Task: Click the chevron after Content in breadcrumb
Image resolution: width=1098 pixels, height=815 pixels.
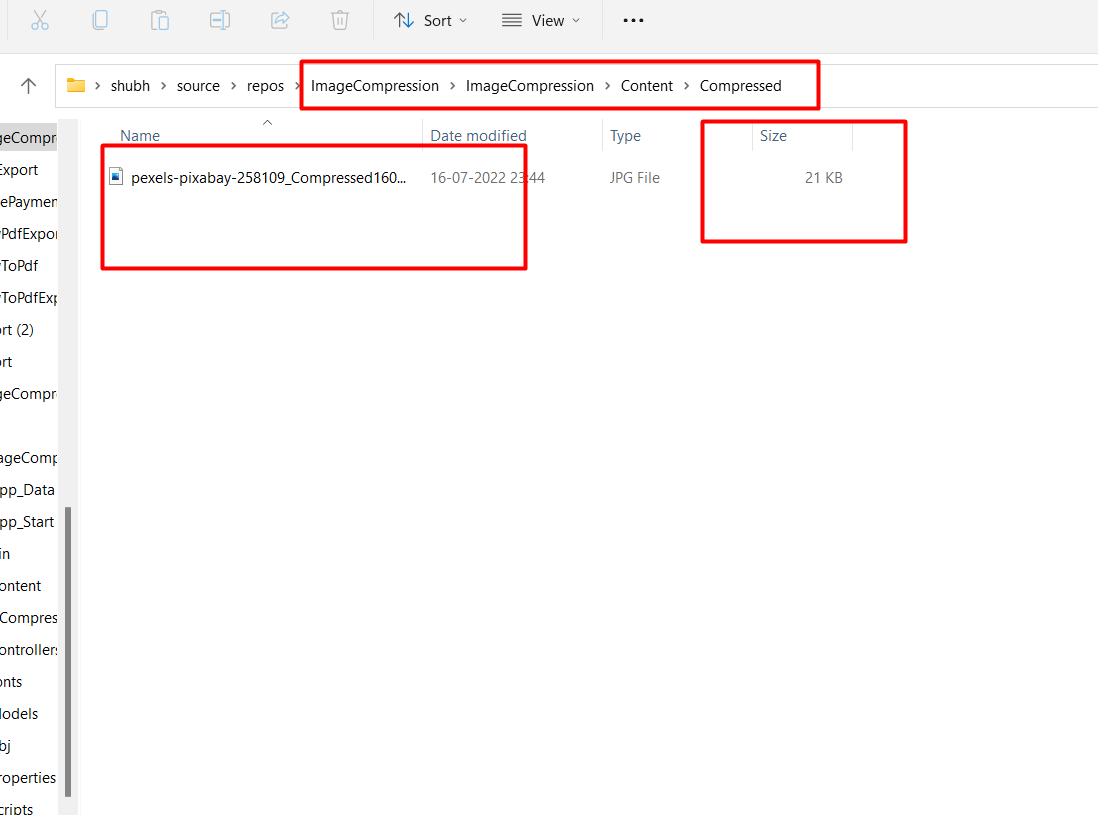Action: pos(686,86)
